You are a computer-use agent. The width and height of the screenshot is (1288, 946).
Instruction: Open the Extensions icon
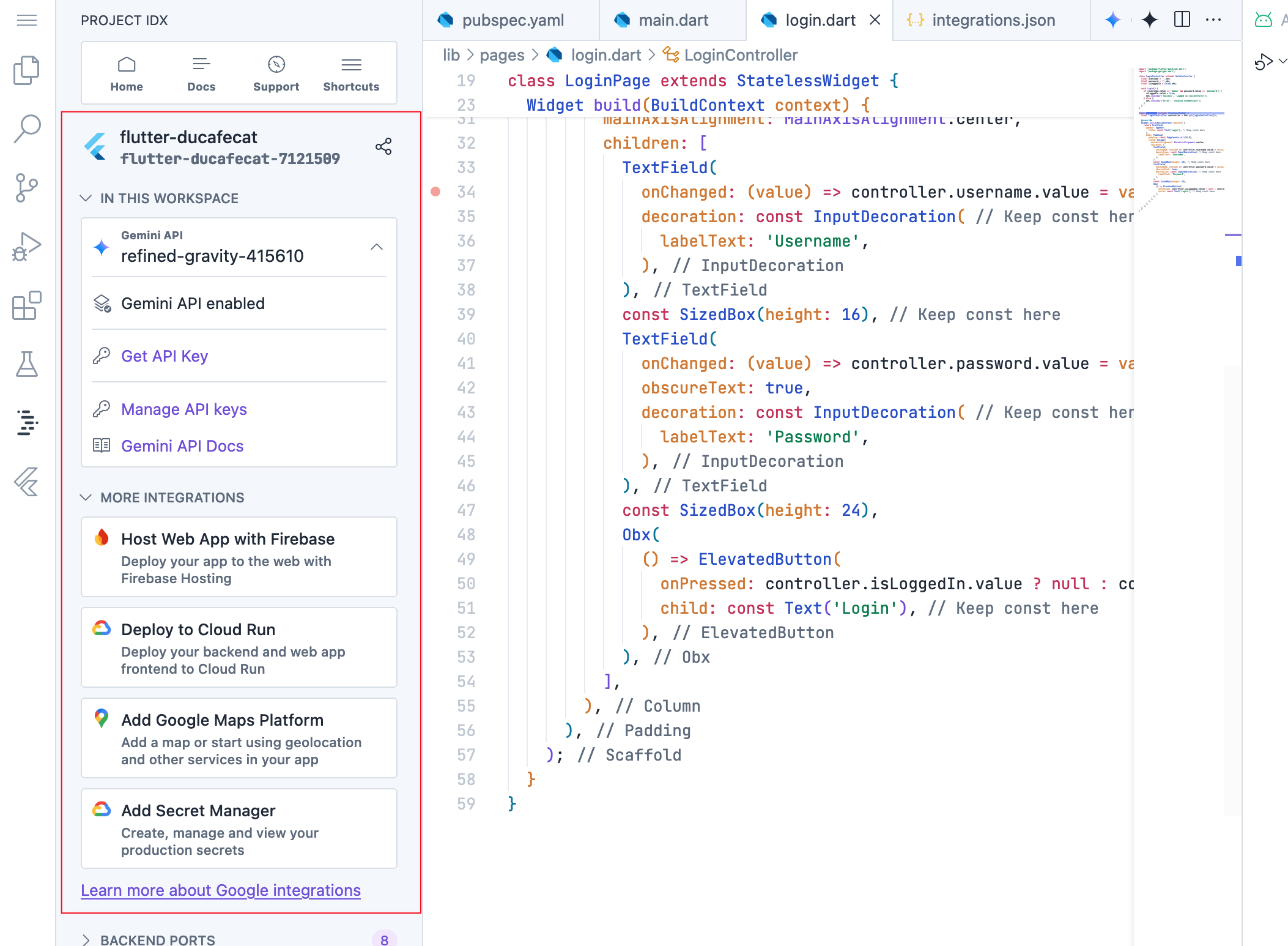[26, 305]
